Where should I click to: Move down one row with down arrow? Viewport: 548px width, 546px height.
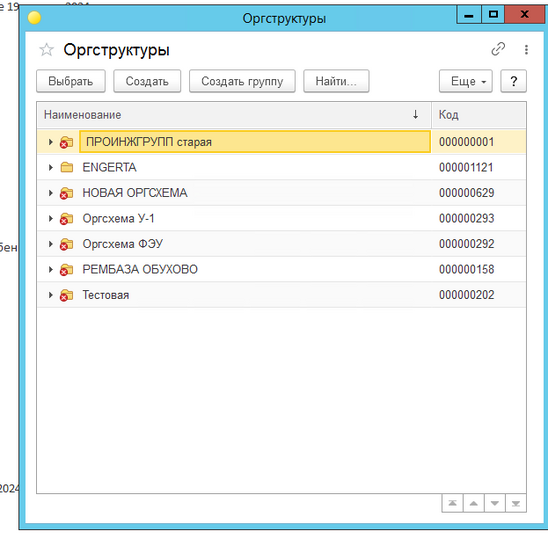tap(495, 503)
